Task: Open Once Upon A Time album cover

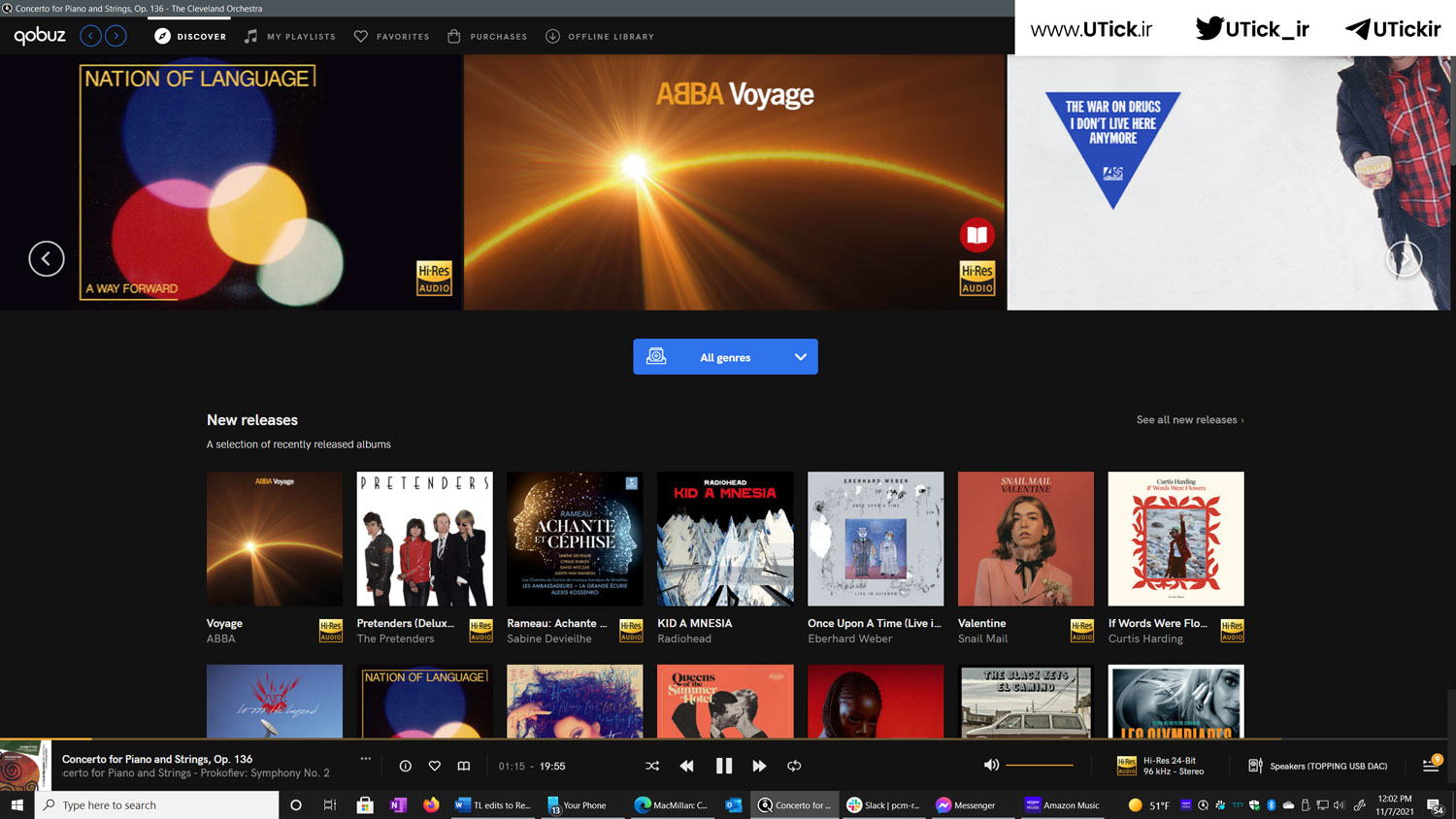Action: coord(876,539)
